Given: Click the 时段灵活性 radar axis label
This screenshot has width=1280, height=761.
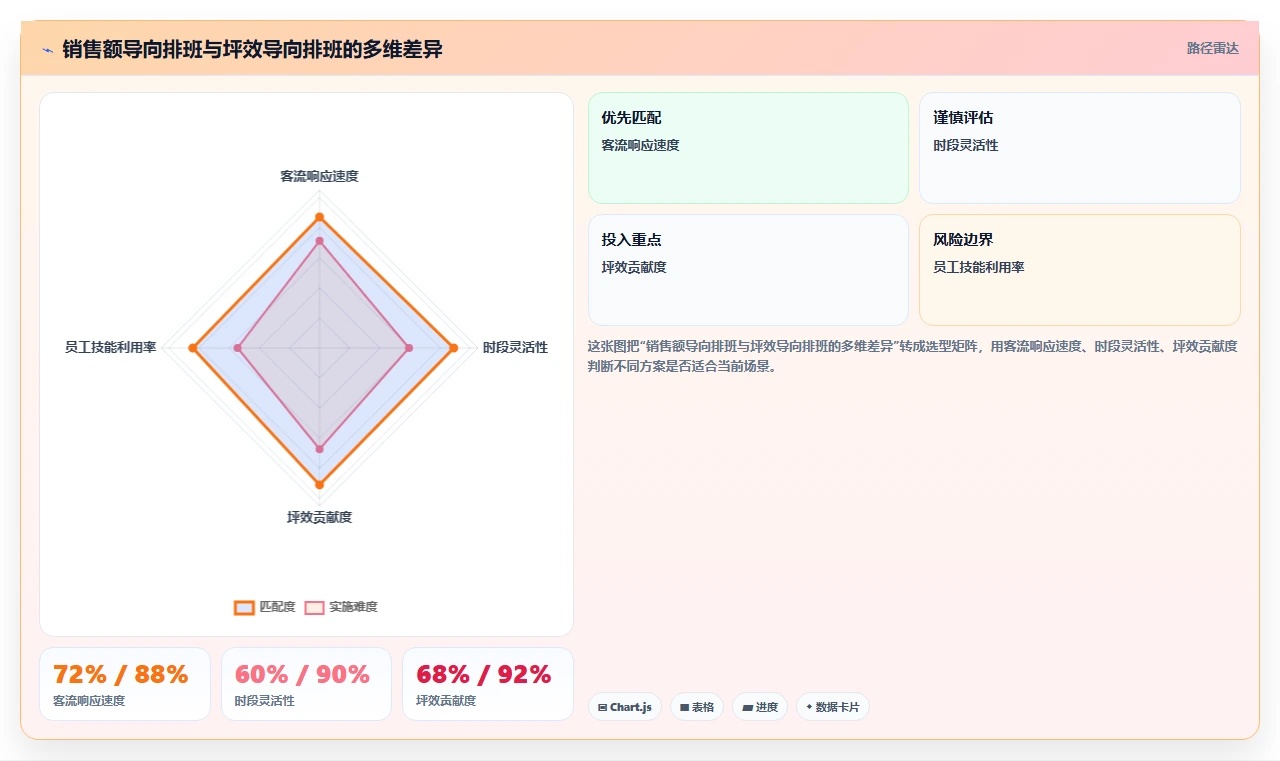Looking at the screenshot, I should pos(515,348).
